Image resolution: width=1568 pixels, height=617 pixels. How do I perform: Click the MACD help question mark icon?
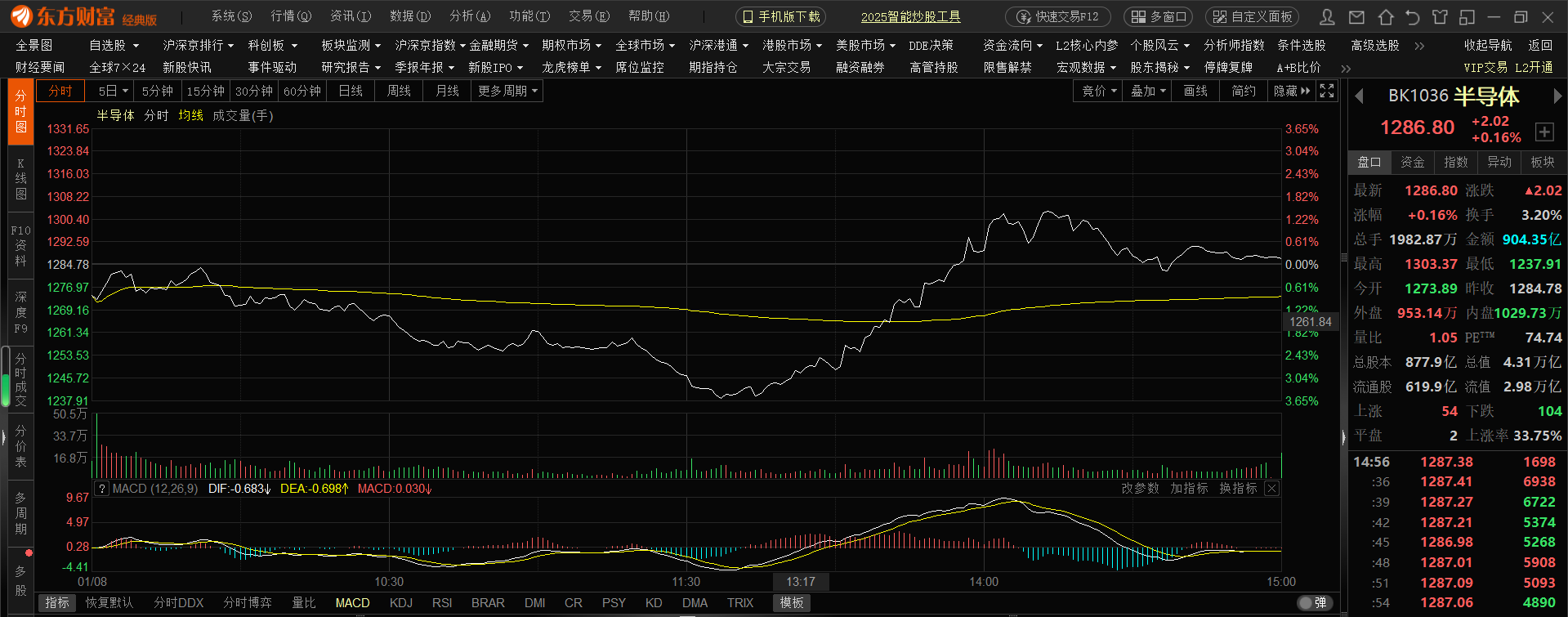[x=101, y=489]
